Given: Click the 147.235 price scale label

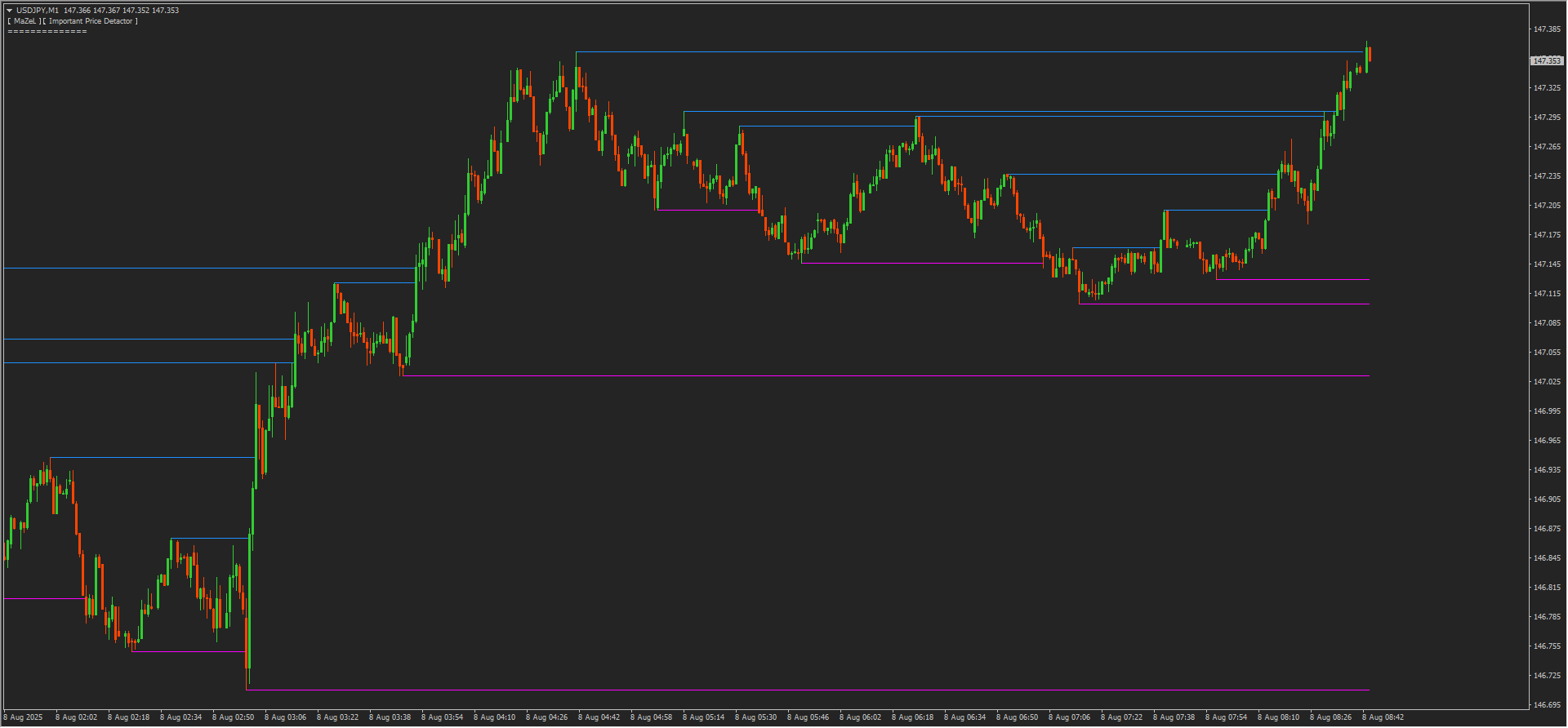Looking at the screenshot, I should pyautogui.click(x=1547, y=176).
